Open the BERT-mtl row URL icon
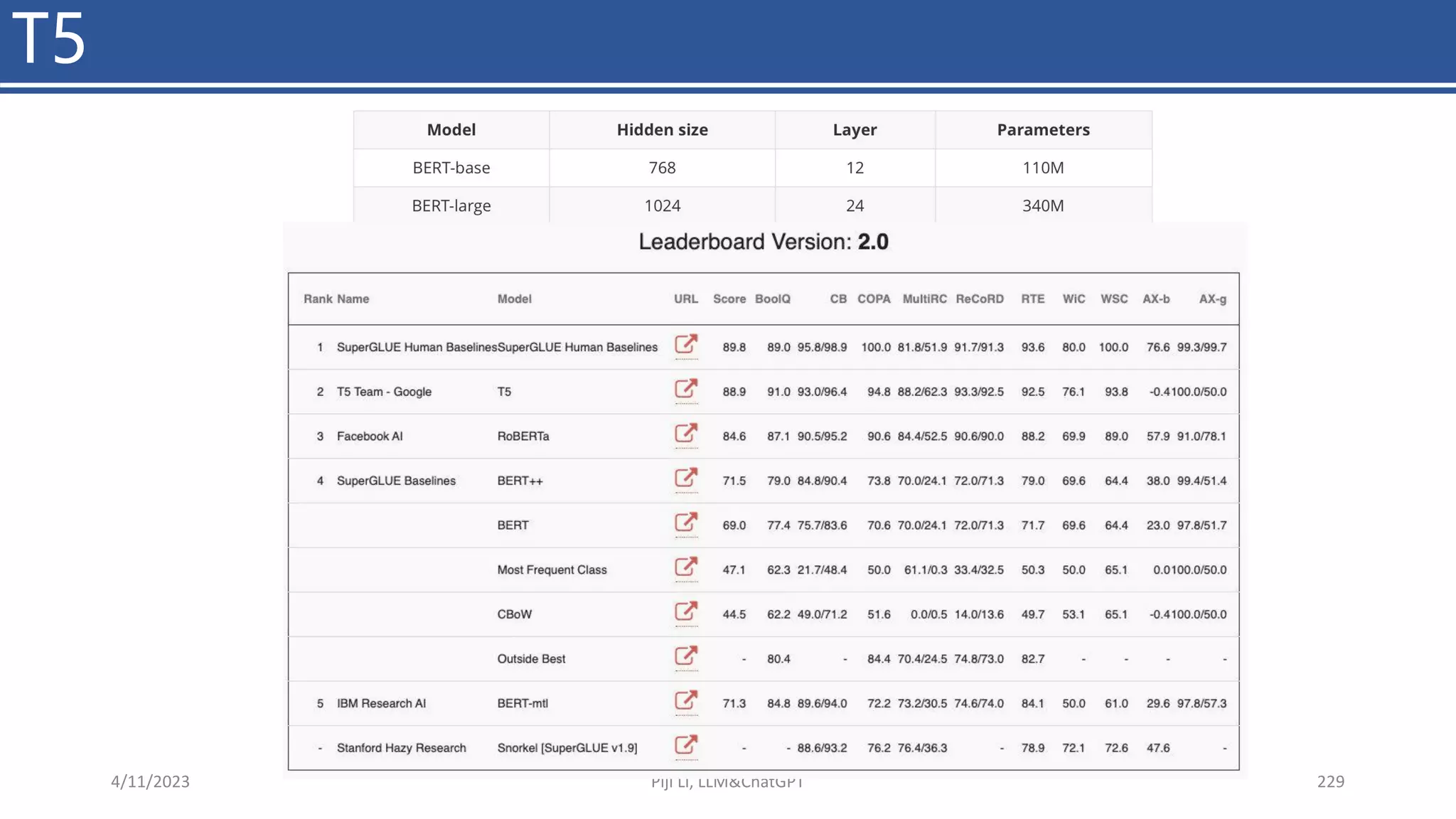This screenshot has width=1456, height=819. coord(686,701)
